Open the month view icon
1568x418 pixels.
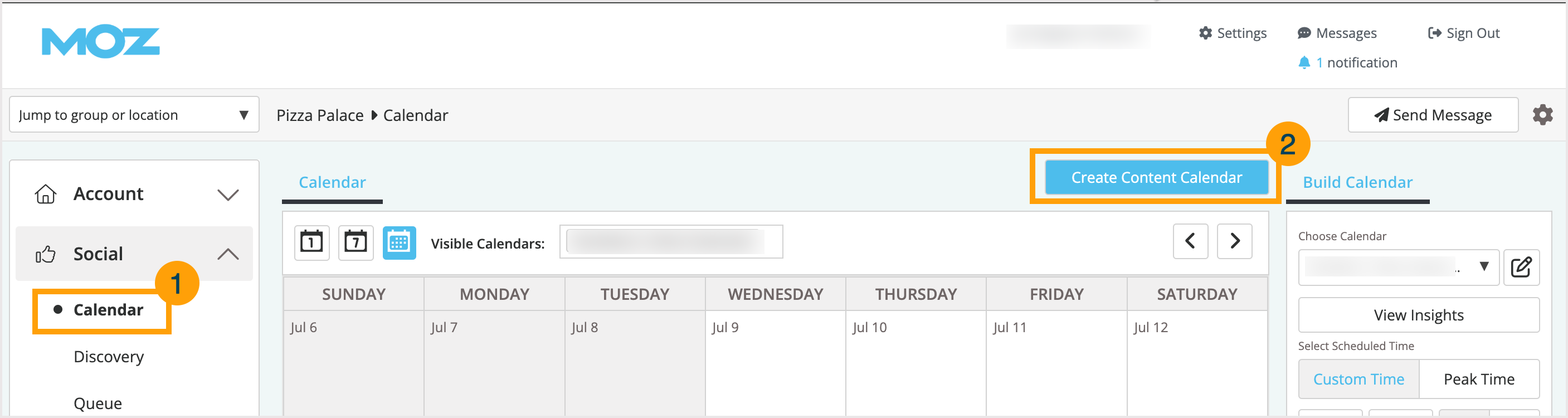[400, 242]
